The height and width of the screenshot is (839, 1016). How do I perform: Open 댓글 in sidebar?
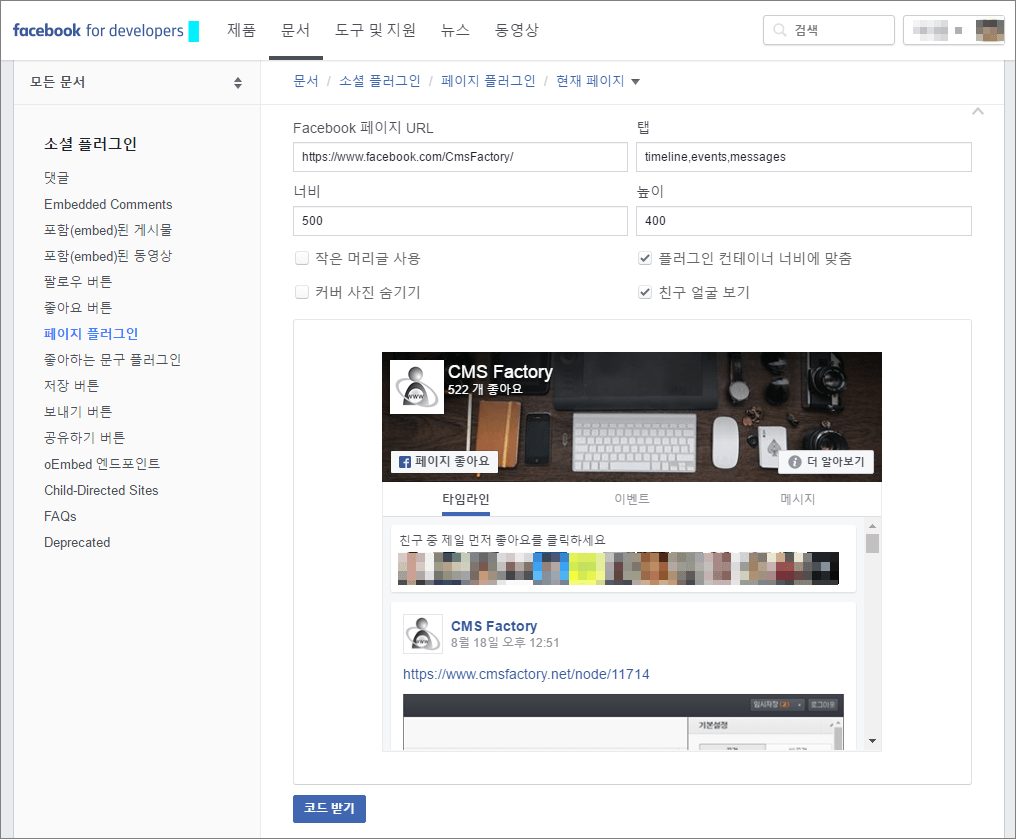click(x=56, y=178)
